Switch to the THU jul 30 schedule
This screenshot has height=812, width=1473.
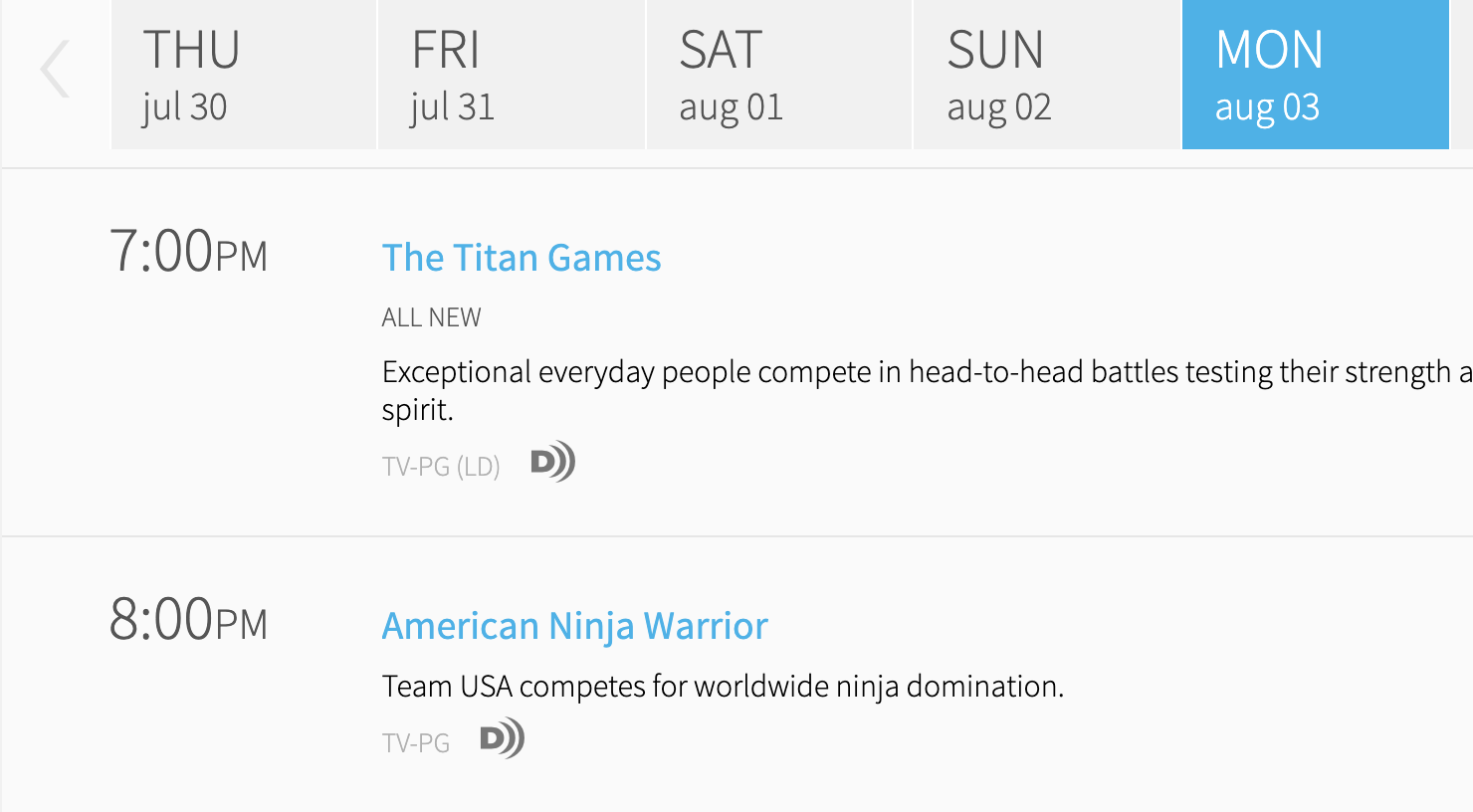point(244,75)
